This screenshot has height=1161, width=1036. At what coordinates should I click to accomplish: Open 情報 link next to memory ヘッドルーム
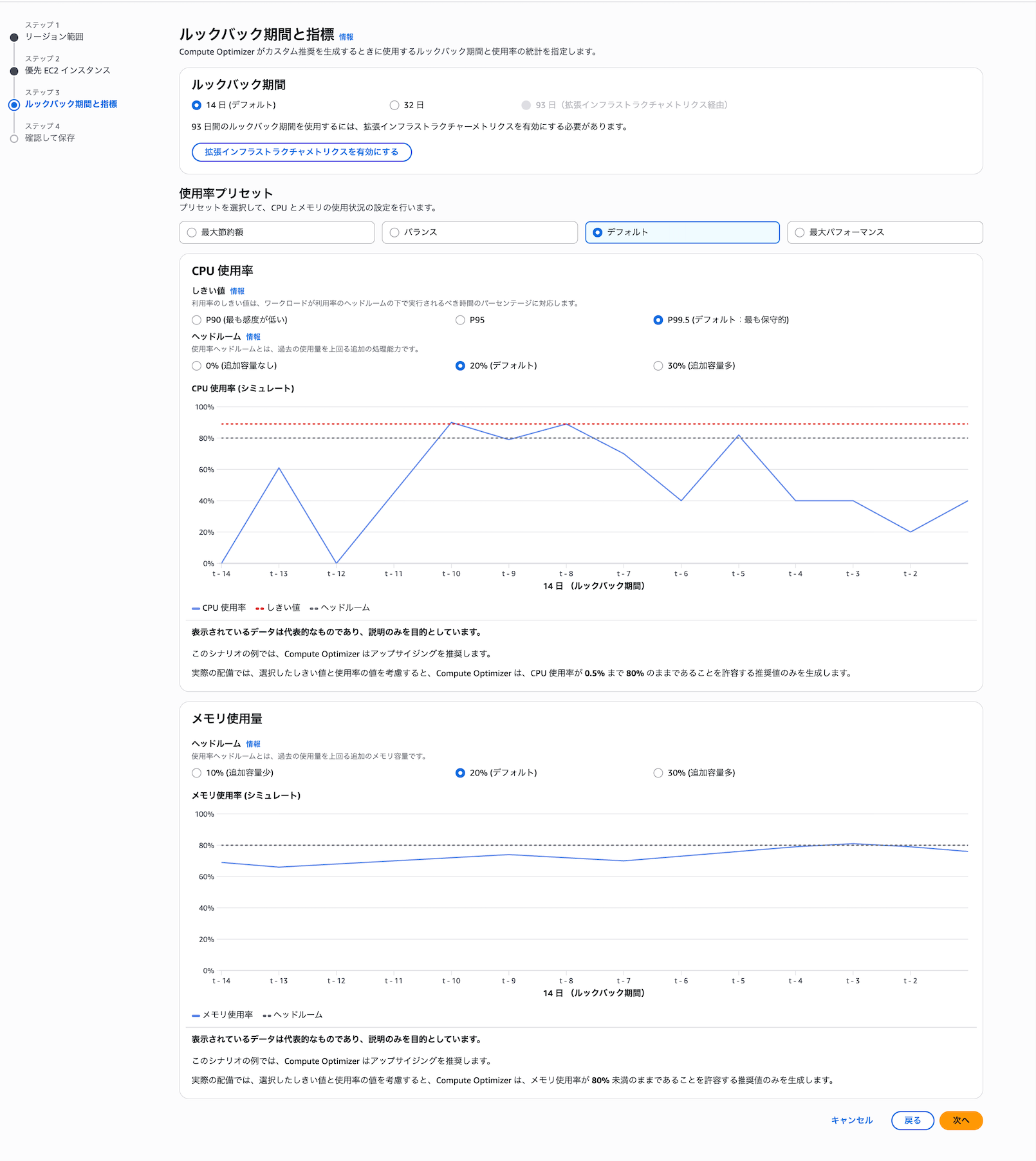(x=253, y=744)
